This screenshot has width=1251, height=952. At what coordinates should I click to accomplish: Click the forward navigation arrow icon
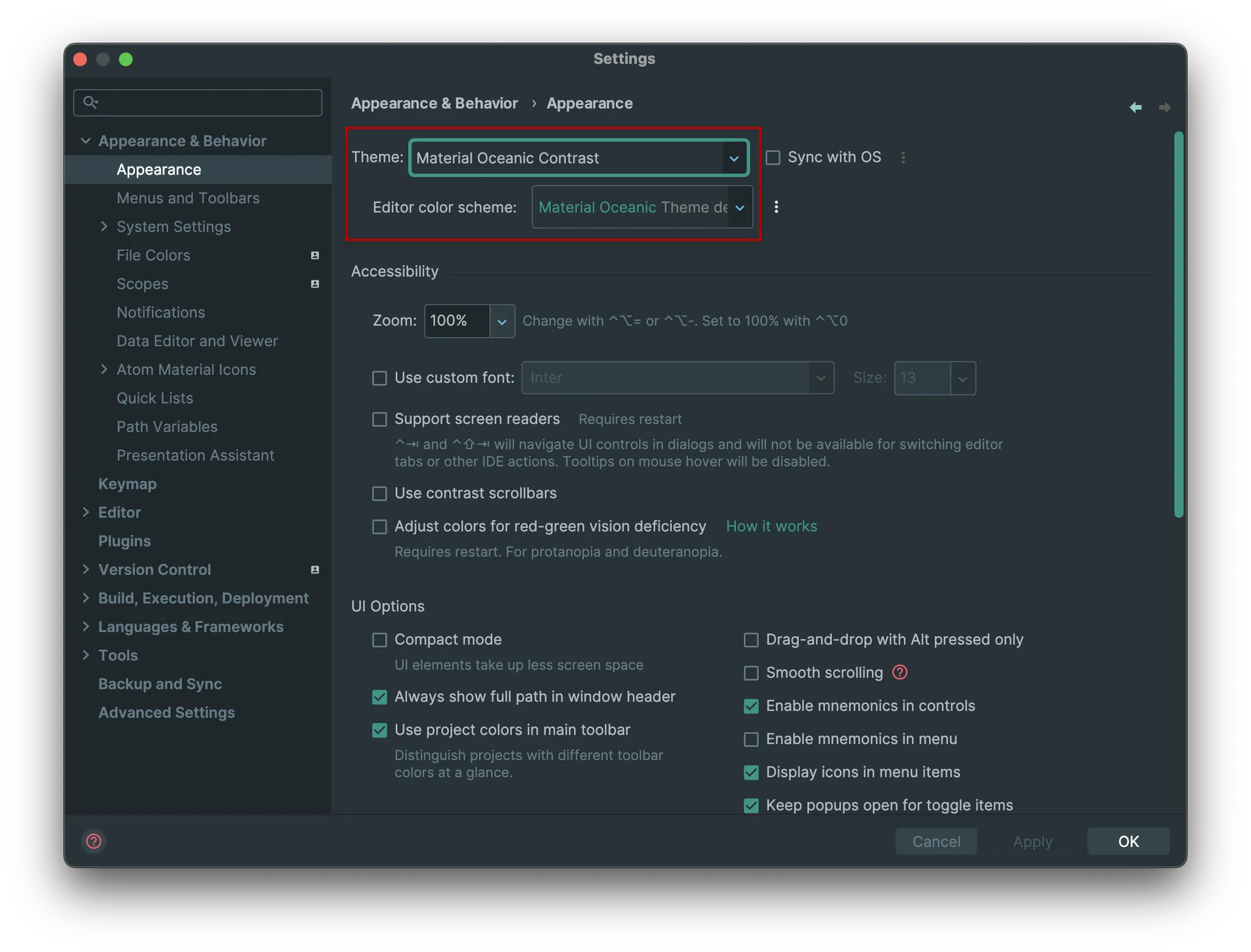1165,107
